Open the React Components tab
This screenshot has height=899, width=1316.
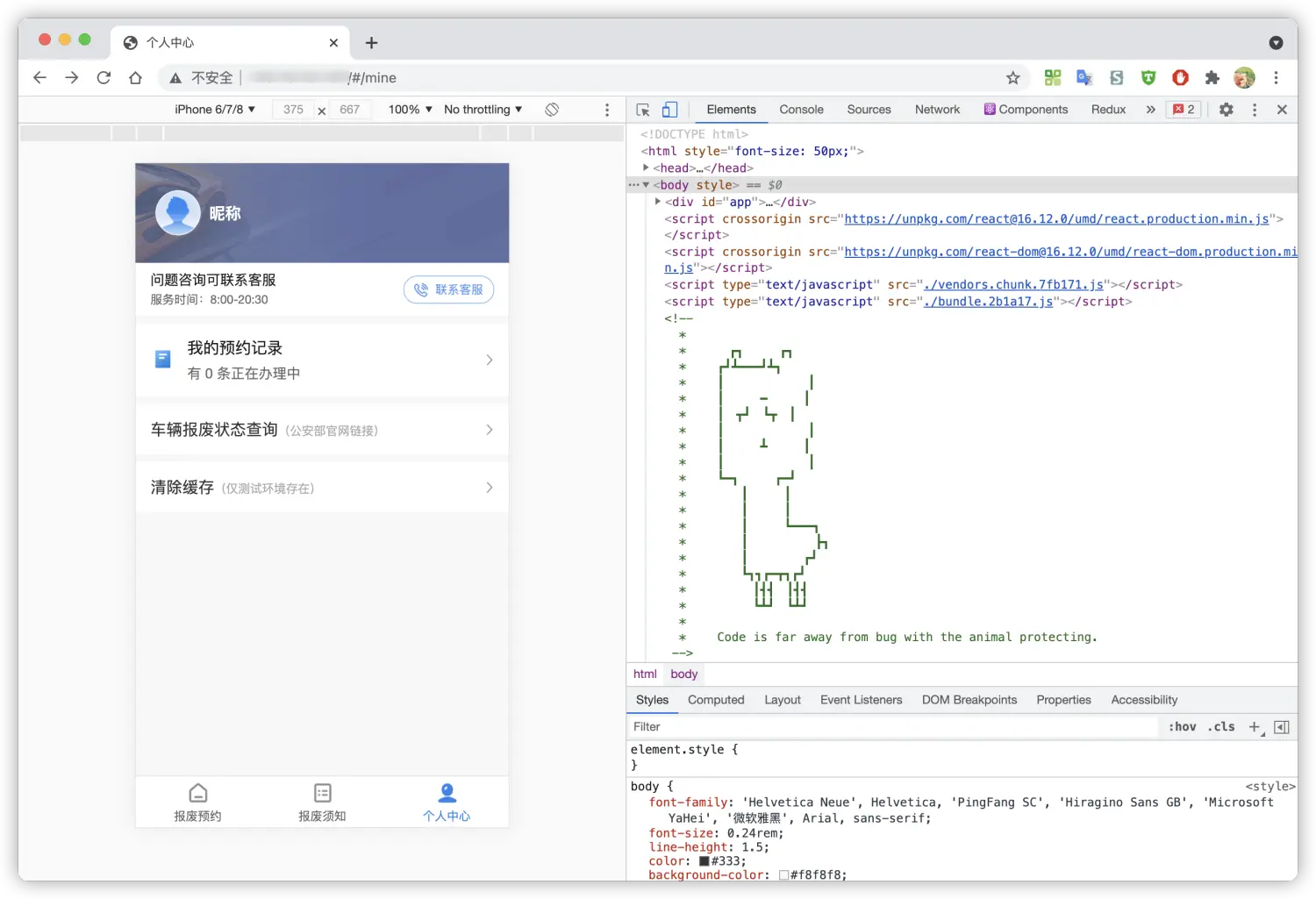pos(1026,110)
